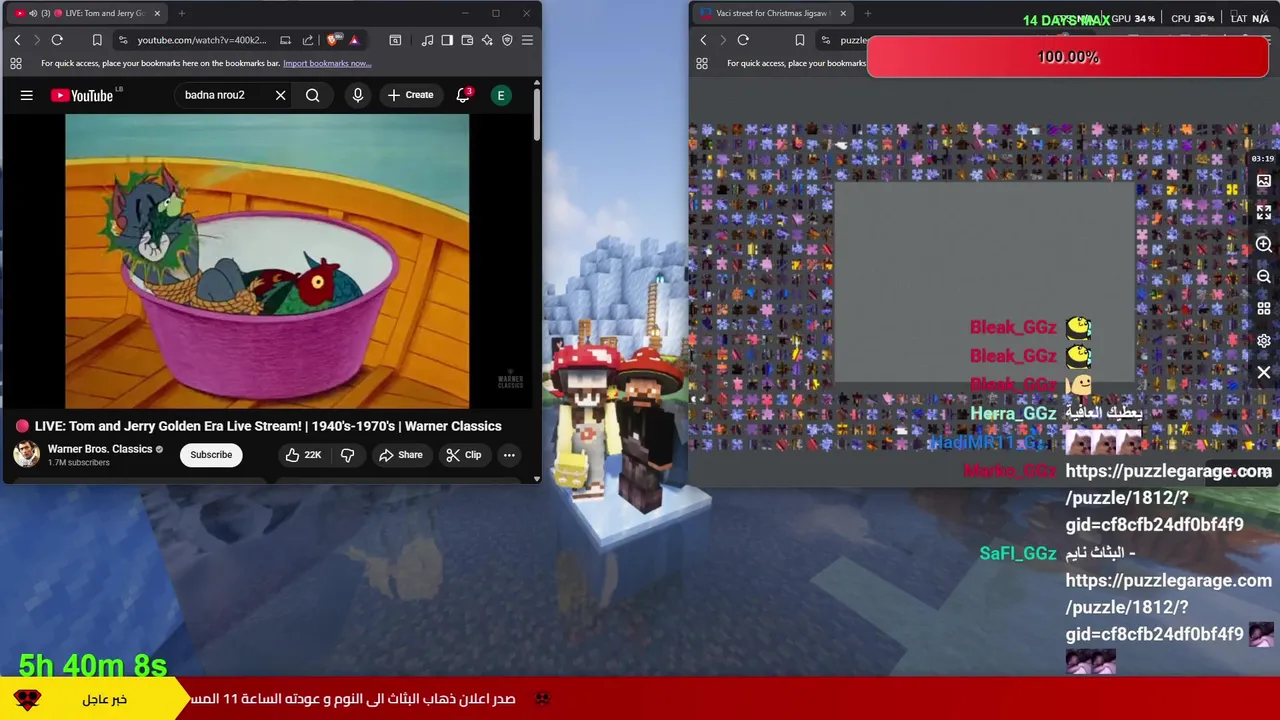Open the video more actions menu
Viewport: 1280px width, 720px height.
pyautogui.click(x=509, y=455)
